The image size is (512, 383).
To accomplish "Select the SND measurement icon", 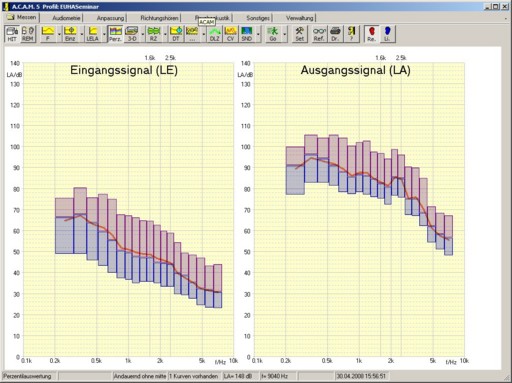I will (x=247, y=34).
